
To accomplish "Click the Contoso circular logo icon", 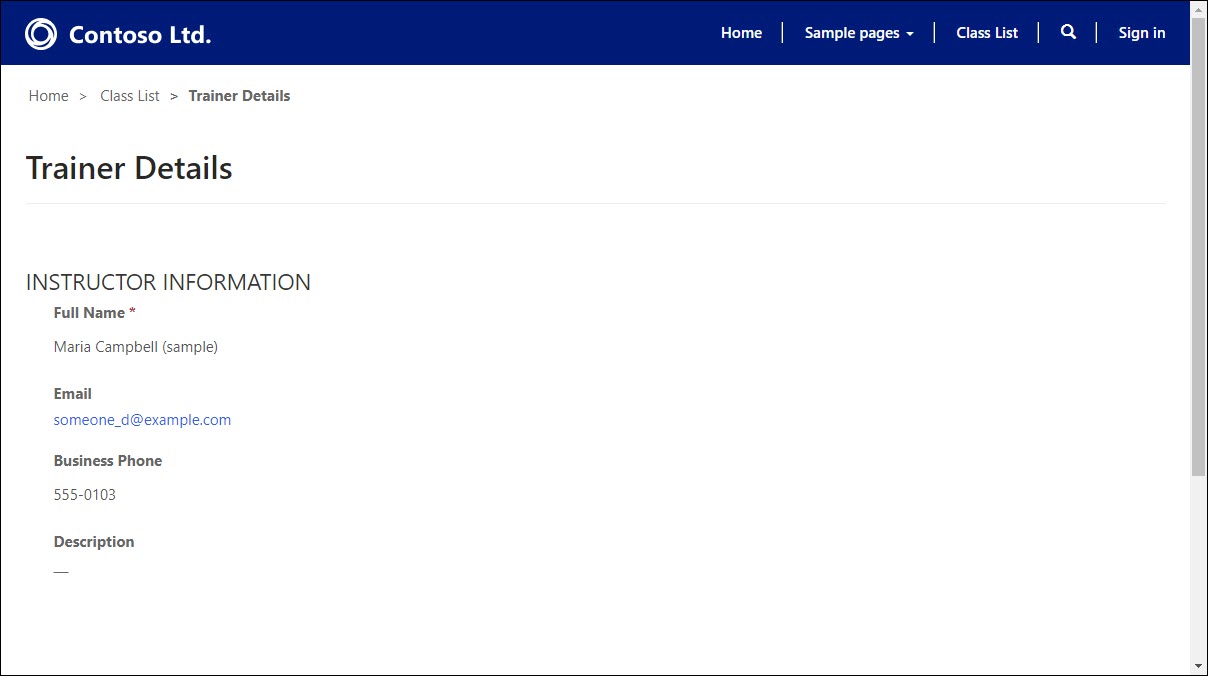I will pos(41,34).
